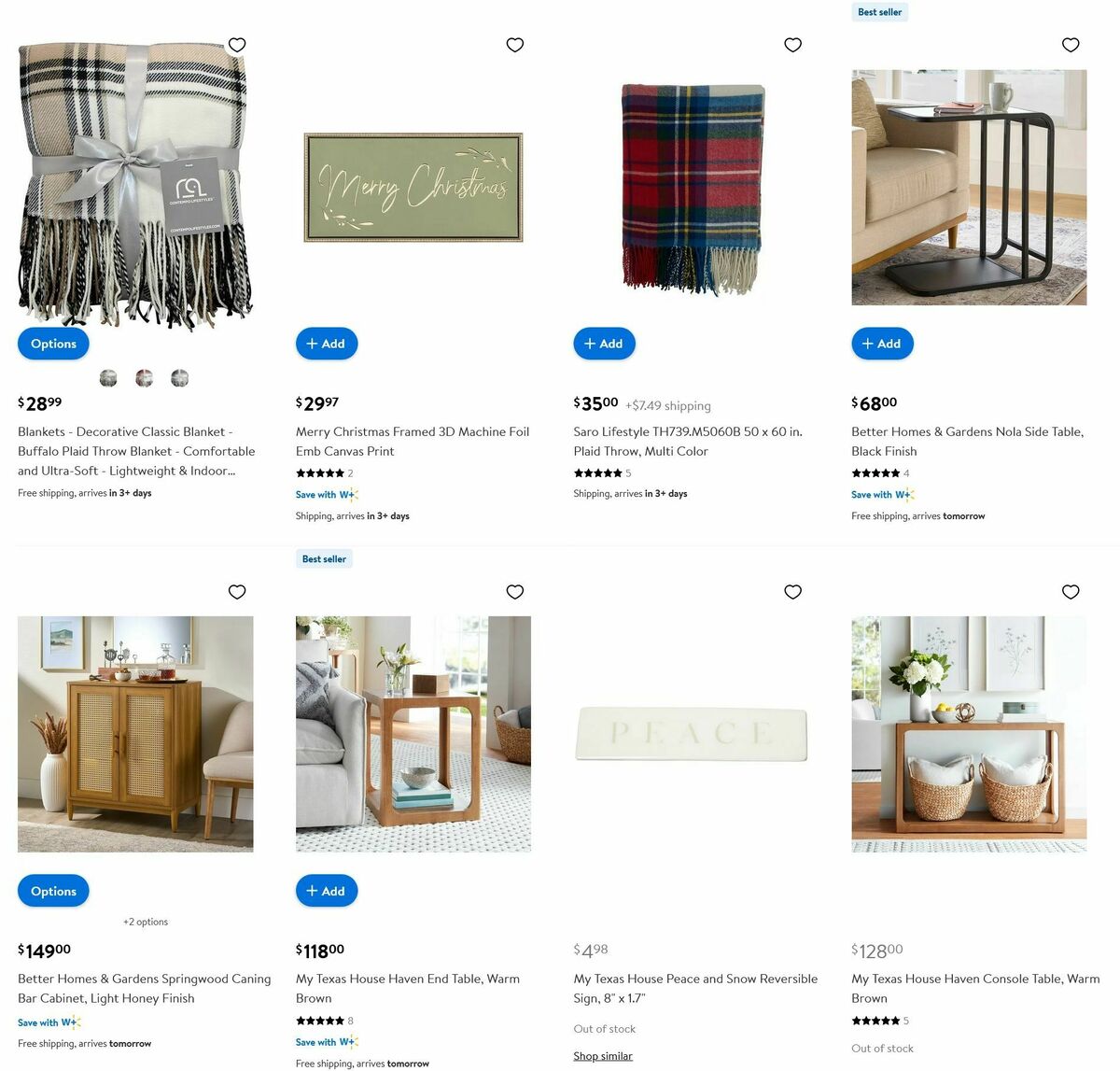Add Saro Lifestyle plaid throw to cart
1120x1071 pixels.
click(x=604, y=344)
